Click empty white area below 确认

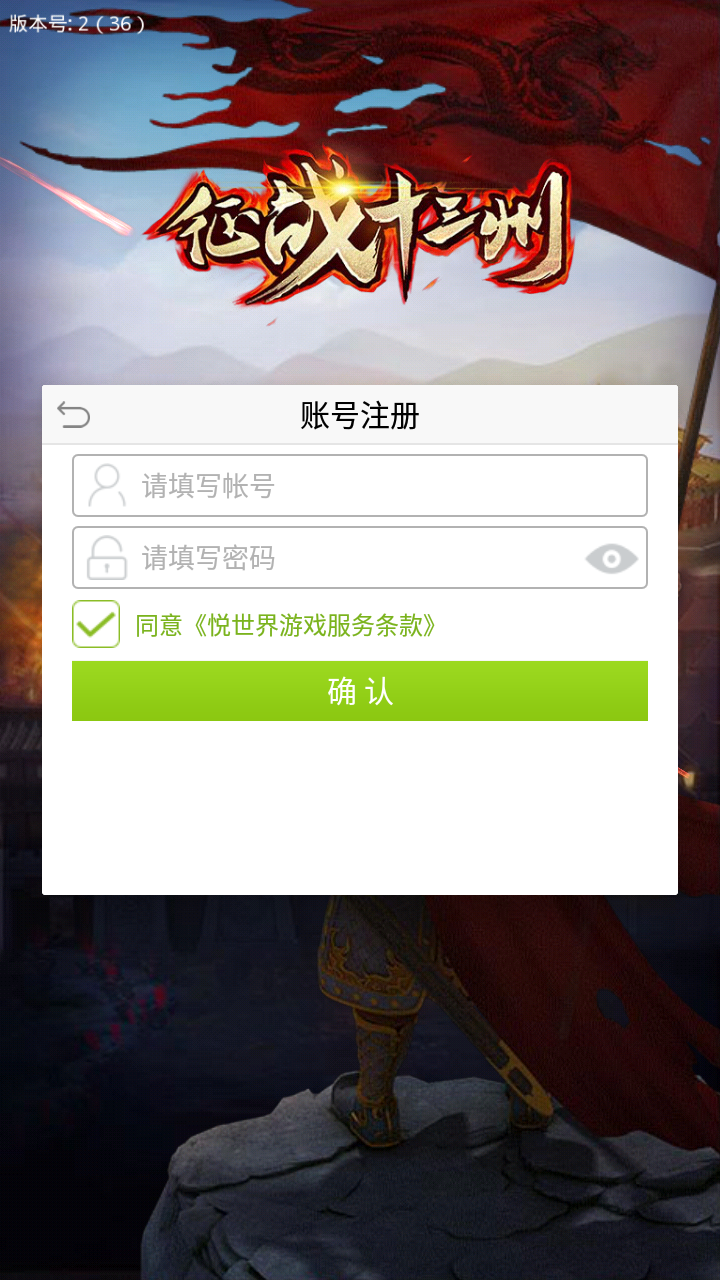(x=360, y=807)
